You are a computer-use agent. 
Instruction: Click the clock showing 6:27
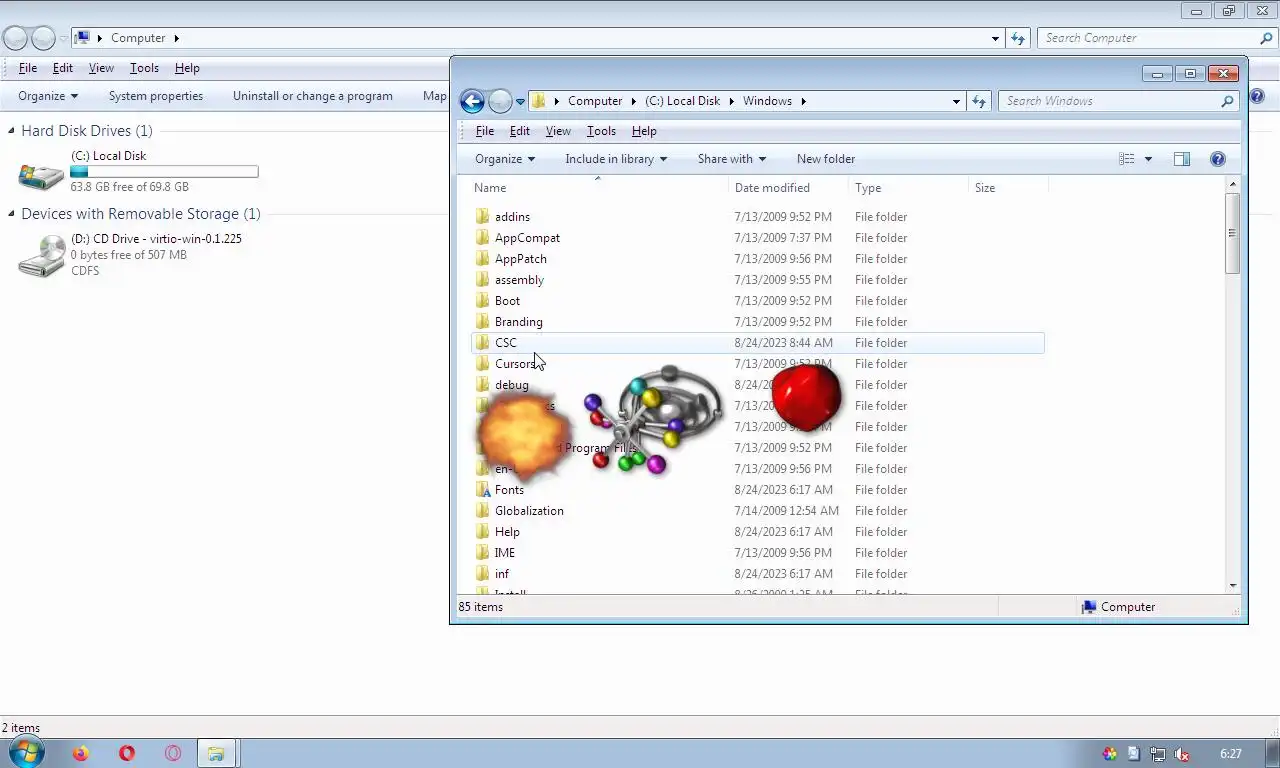(1231, 754)
